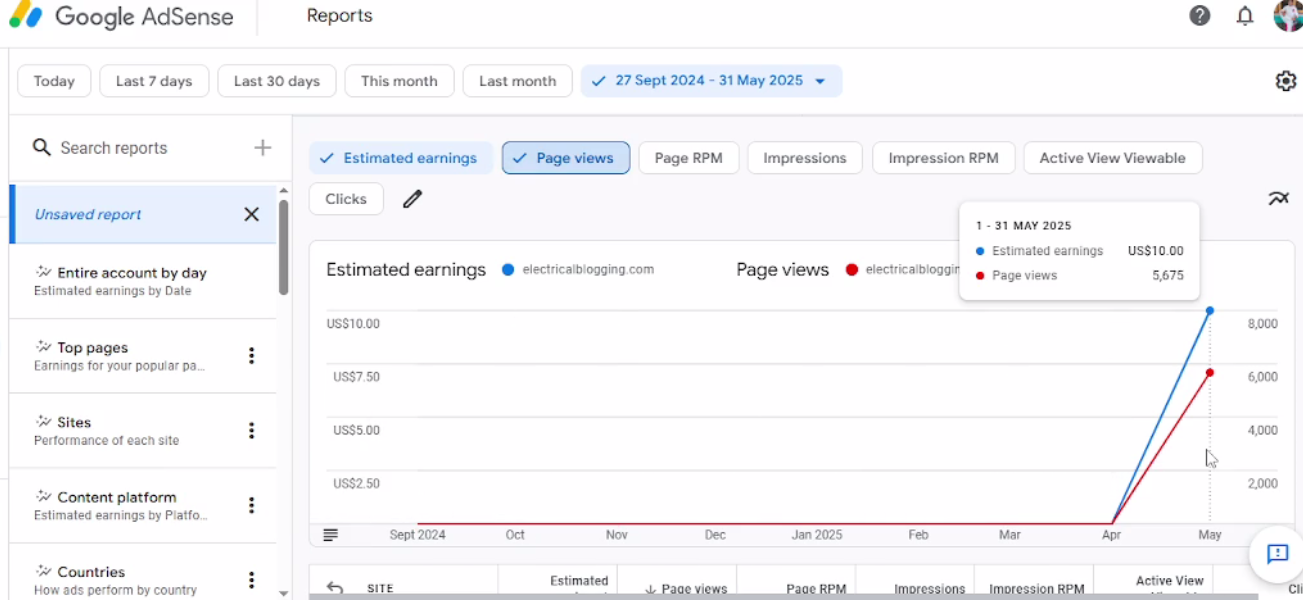Open the Help icon in the top bar
This screenshot has width=1303, height=600.
pyautogui.click(x=1200, y=16)
